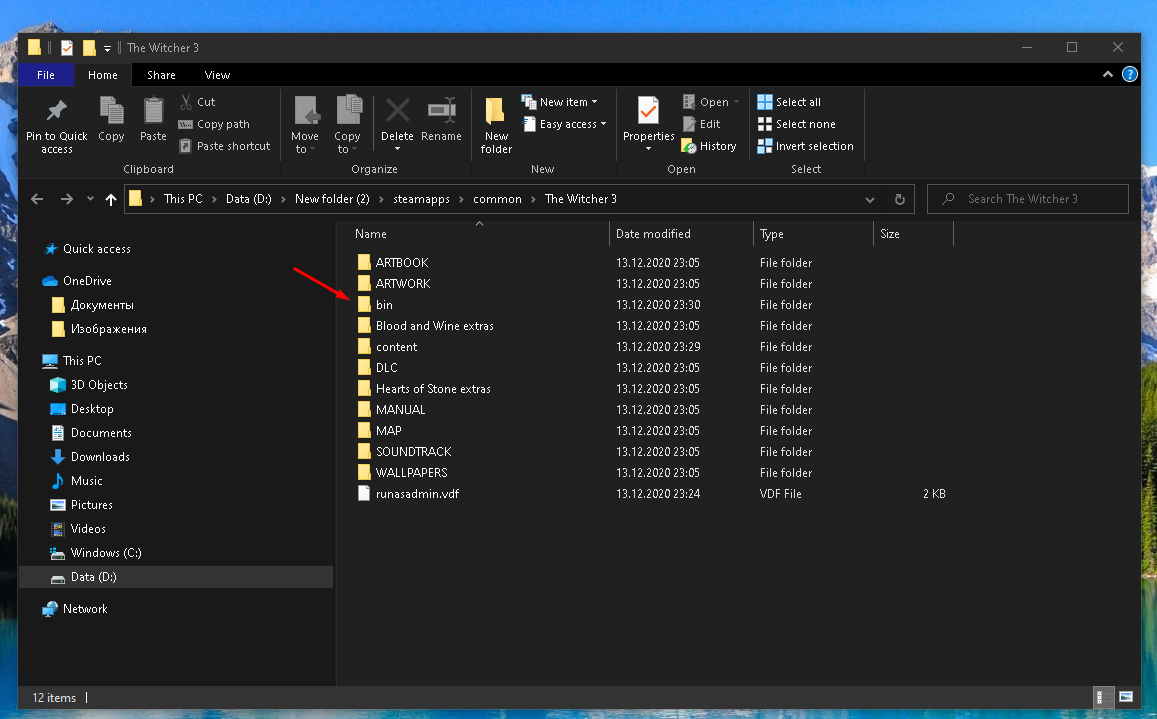Viewport: 1157px width, 719px height.
Task: Click Data (D:) breadcrumb in address bar
Action: coord(249,199)
